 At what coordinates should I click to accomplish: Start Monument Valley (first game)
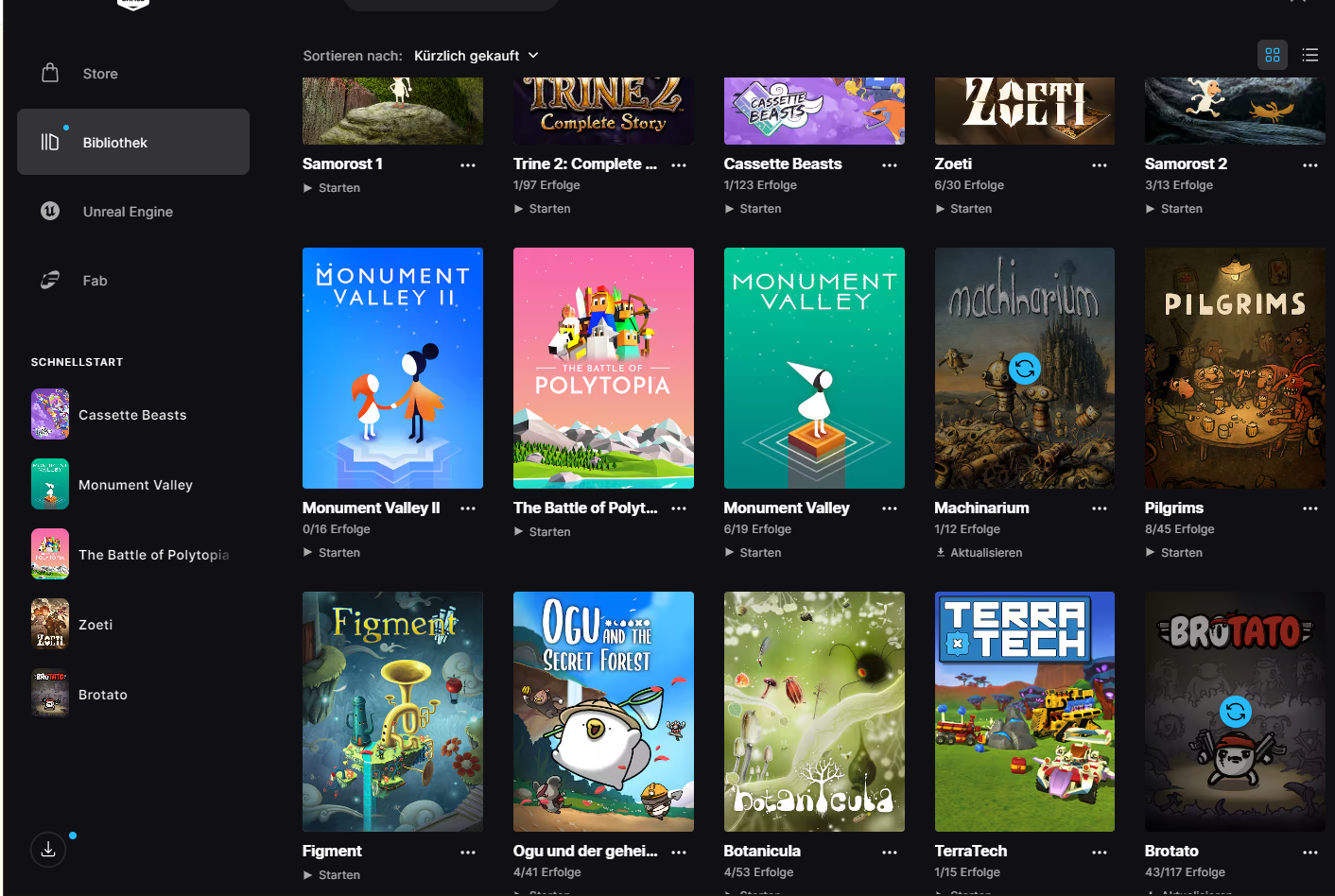click(754, 553)
